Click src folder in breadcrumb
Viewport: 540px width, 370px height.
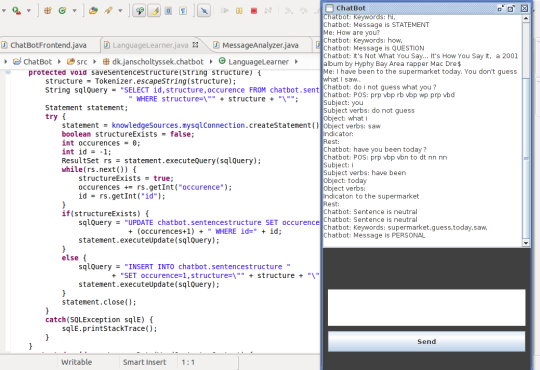click(x=77, y=62)
